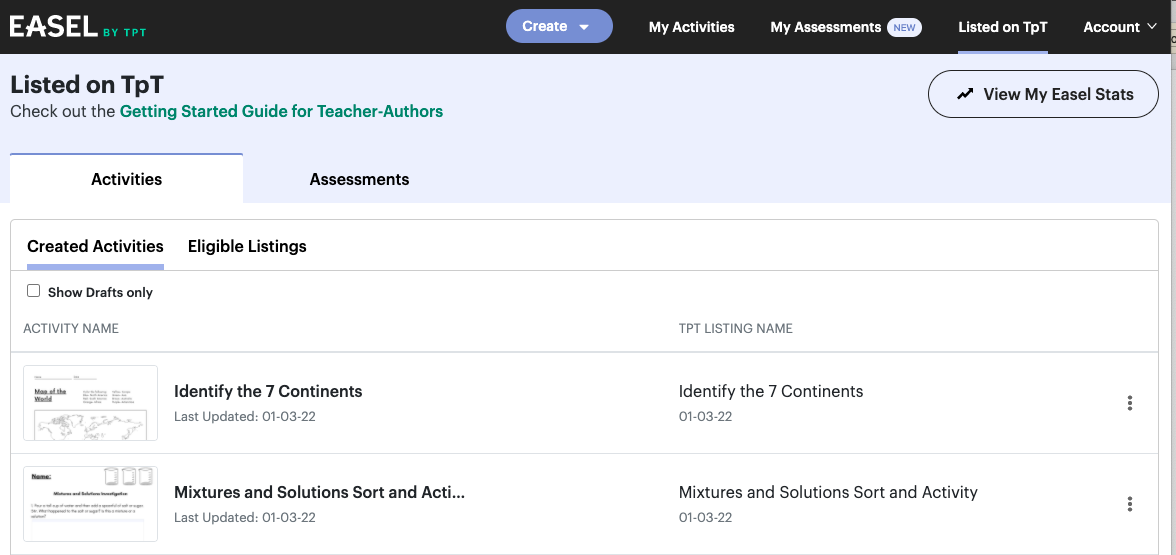
Task: Click the Easel by TpT logo
Action: [78, 27]
